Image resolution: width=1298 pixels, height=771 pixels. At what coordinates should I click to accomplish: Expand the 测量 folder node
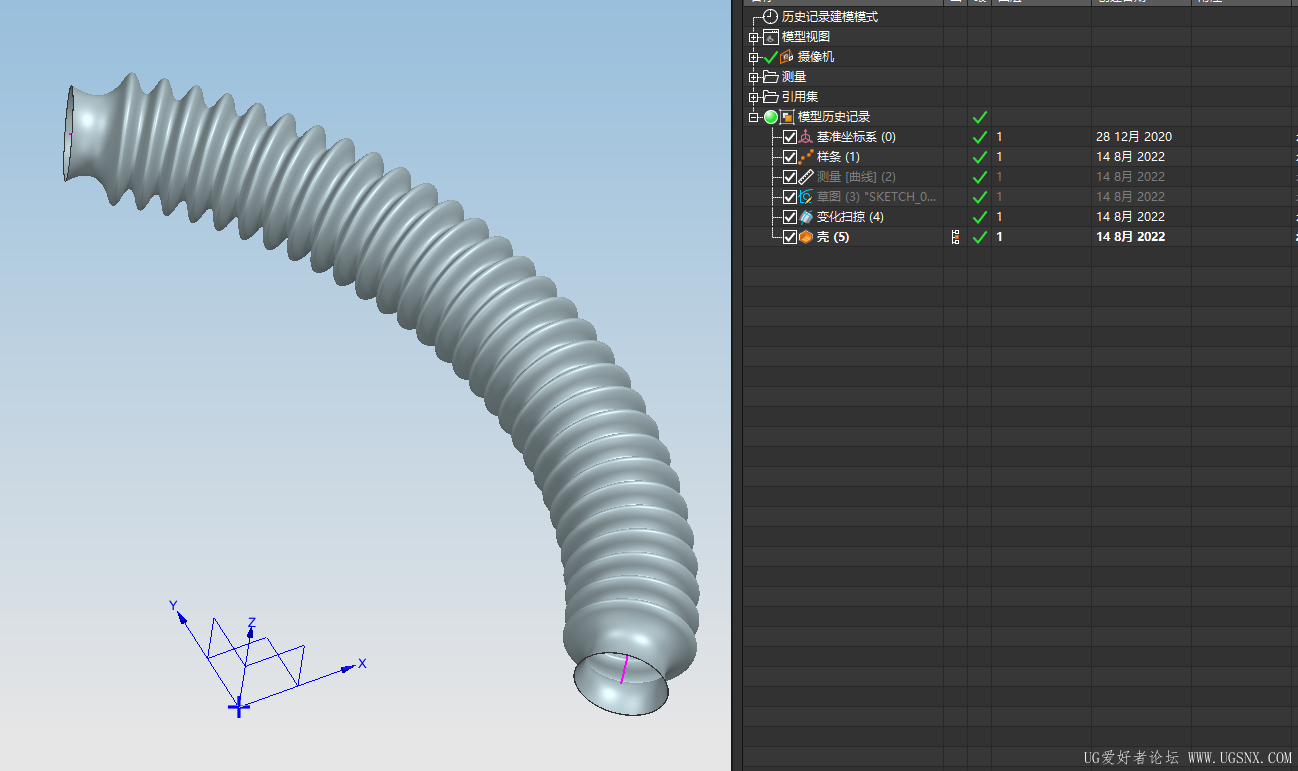(754, 77)
